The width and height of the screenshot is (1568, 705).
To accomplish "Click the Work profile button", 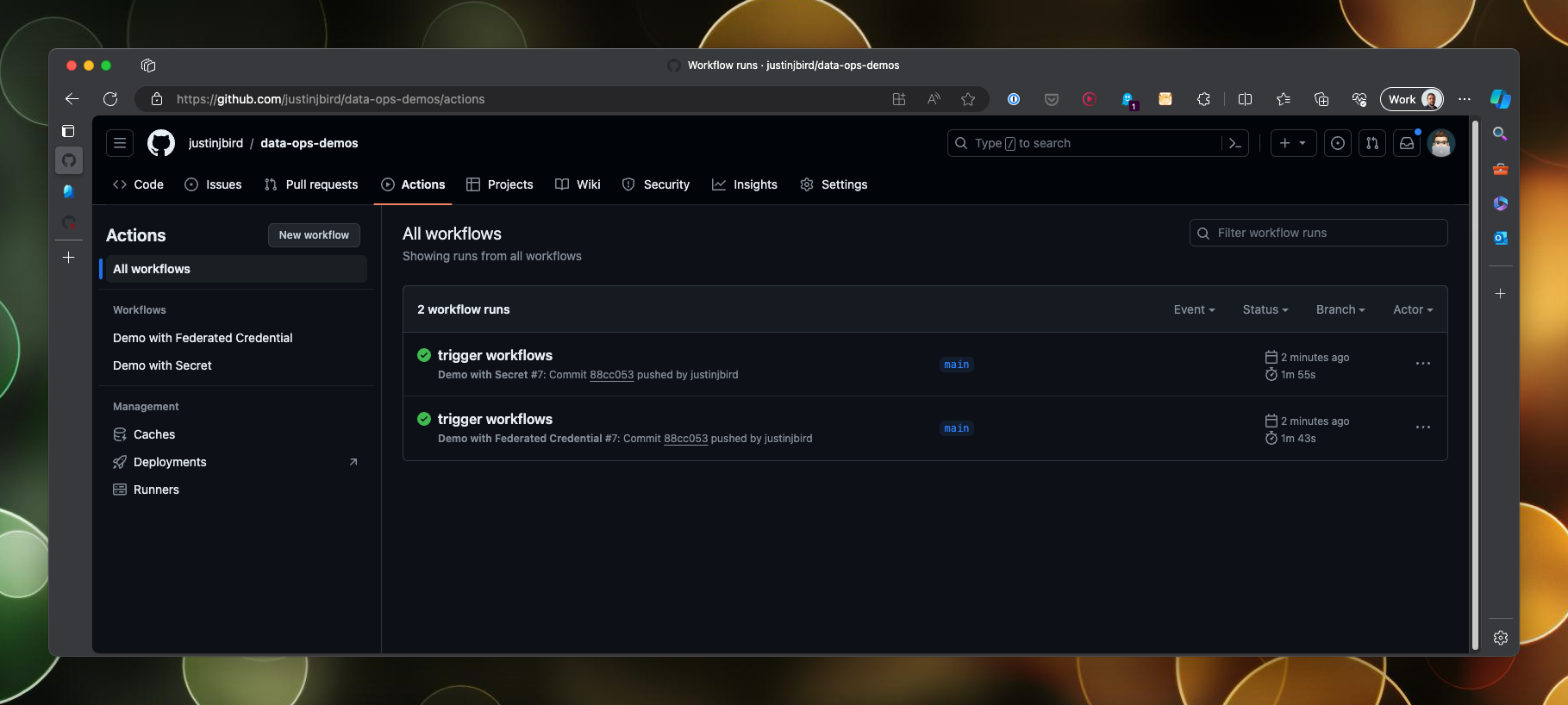I will click(x=1412, y=99).
